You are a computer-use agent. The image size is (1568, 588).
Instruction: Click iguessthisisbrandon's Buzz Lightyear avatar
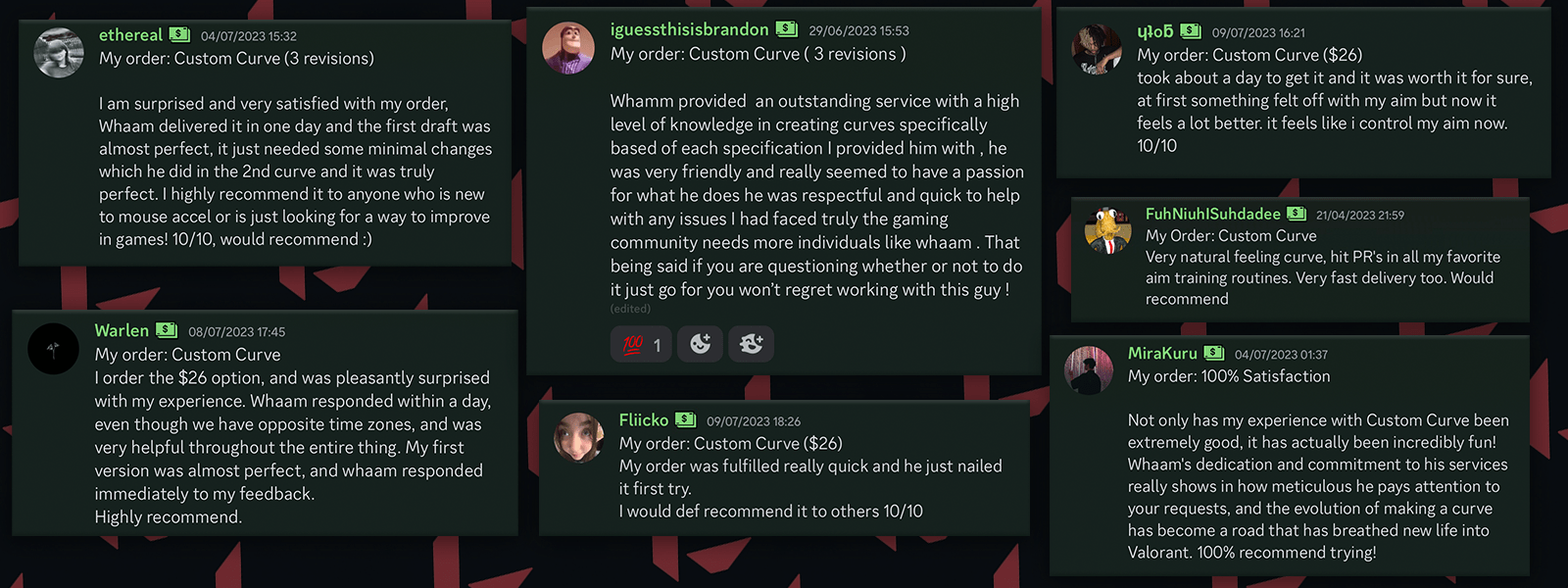point(569,47)
